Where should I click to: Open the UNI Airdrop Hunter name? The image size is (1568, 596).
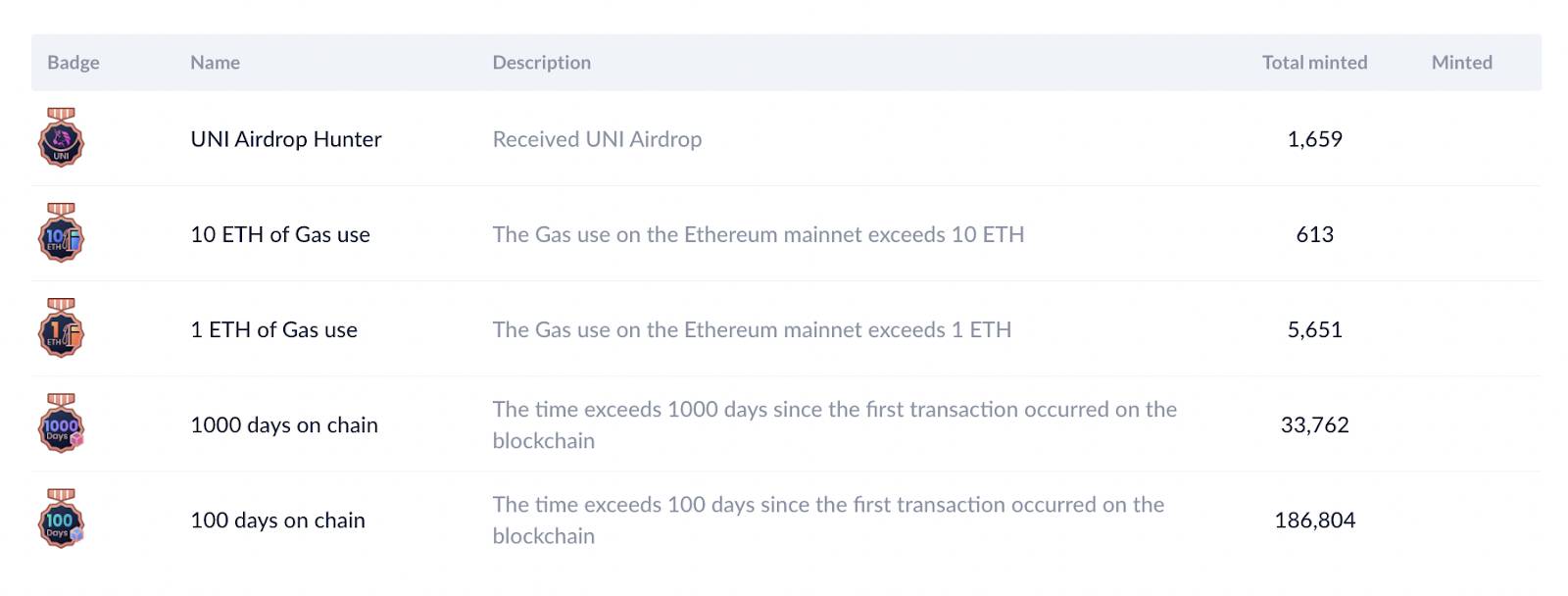pos(286,139)
